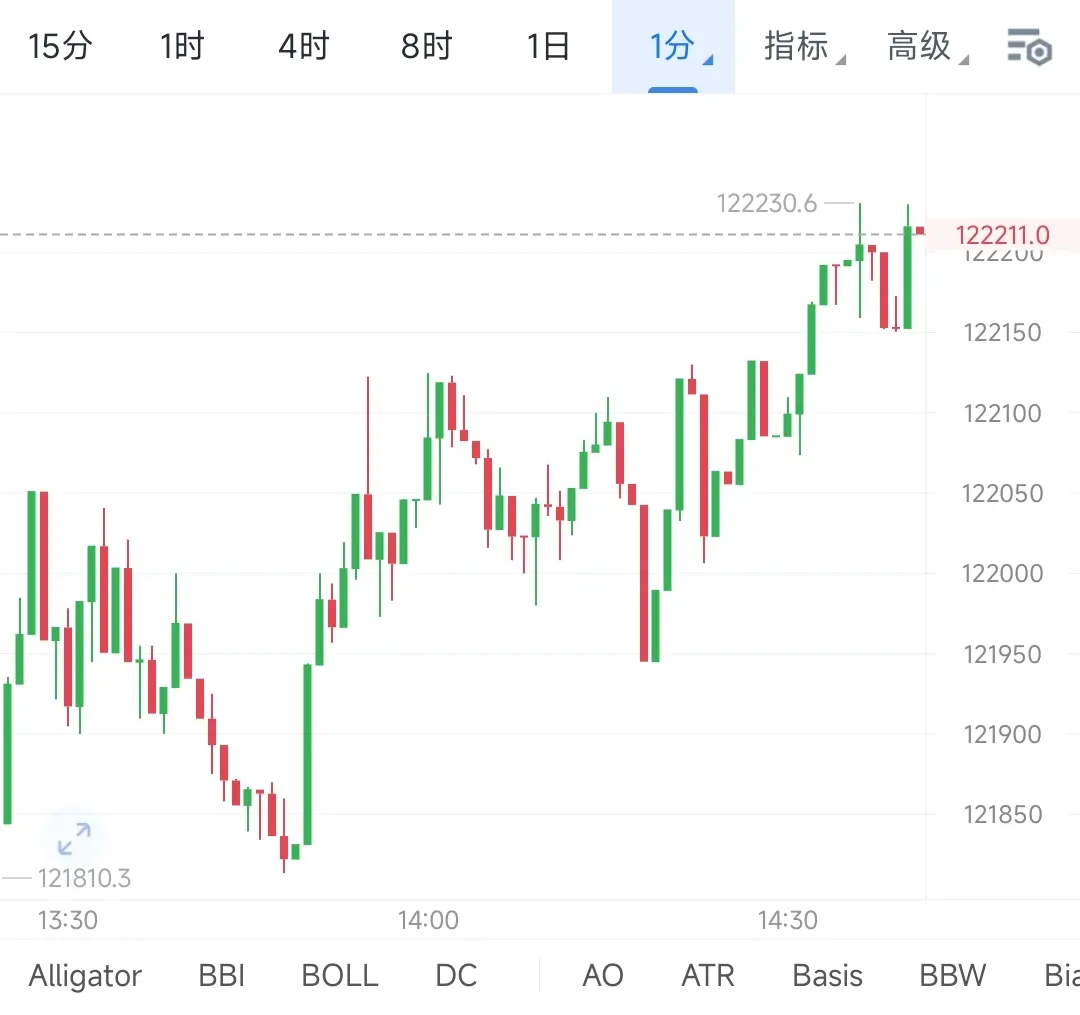Screen dimensions: 1080x1015
Task: Select the 8时 timeframe tab
Action: 426,46
